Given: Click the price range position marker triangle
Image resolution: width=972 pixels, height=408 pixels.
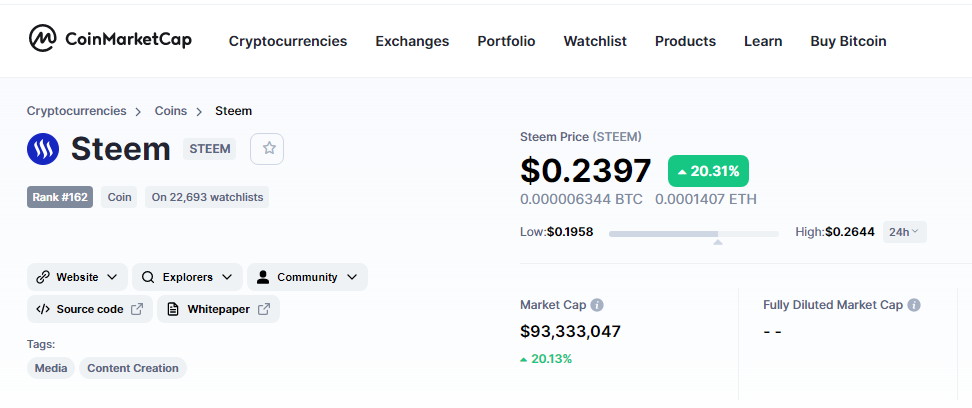Looking at the screenshot, I should tap(718, 242).
